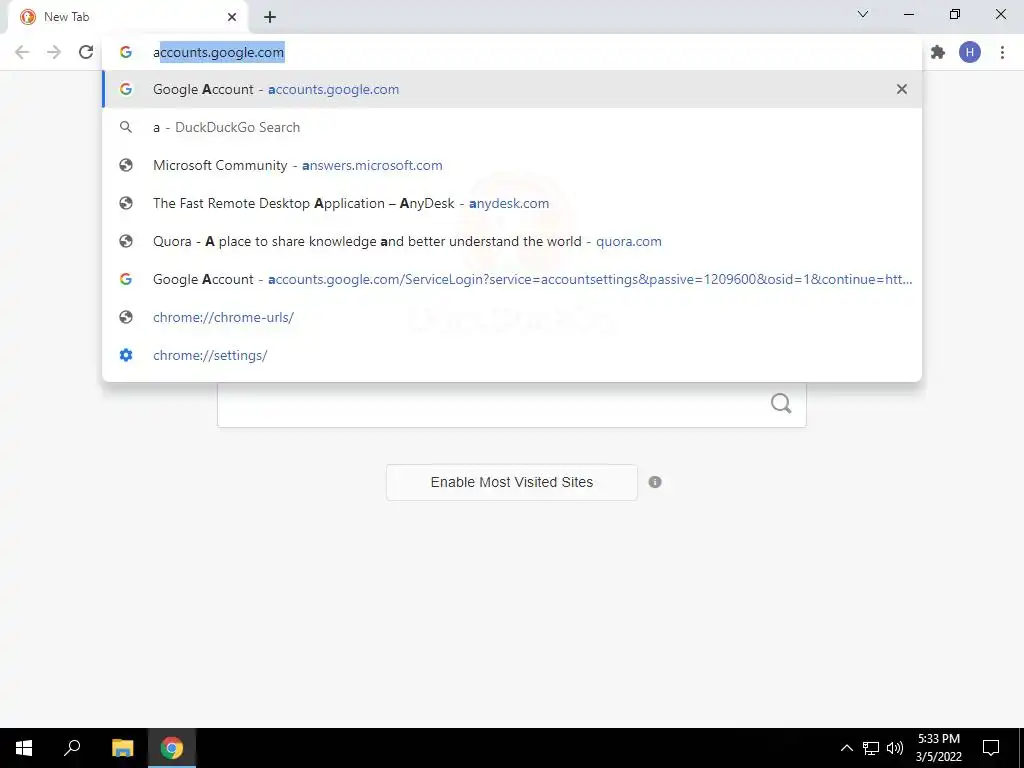Open Windows taskbar search
The height and width of the screenshot is (768, 1024).
point(72,748)
